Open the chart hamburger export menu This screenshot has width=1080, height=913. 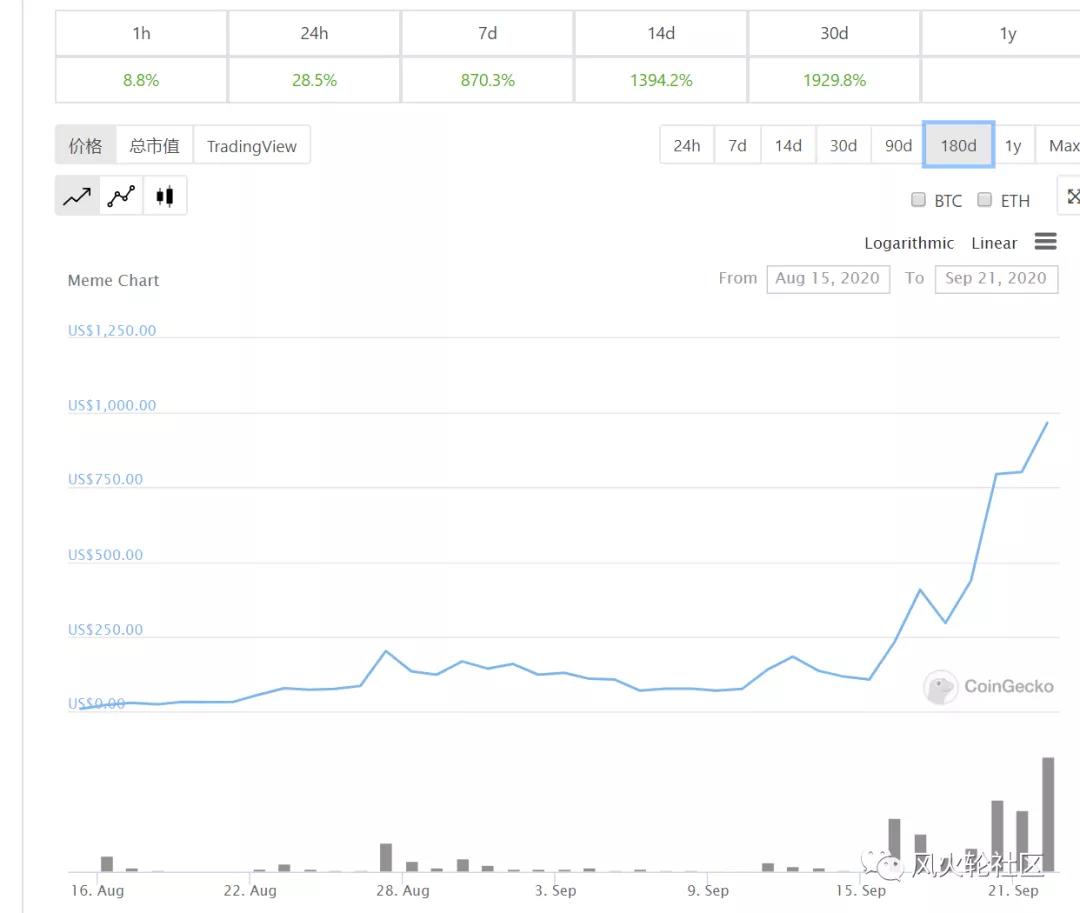tap(1046, 241)
